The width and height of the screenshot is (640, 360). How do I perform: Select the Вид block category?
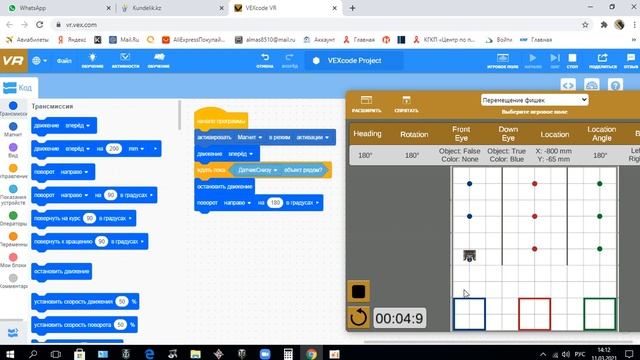13,150
